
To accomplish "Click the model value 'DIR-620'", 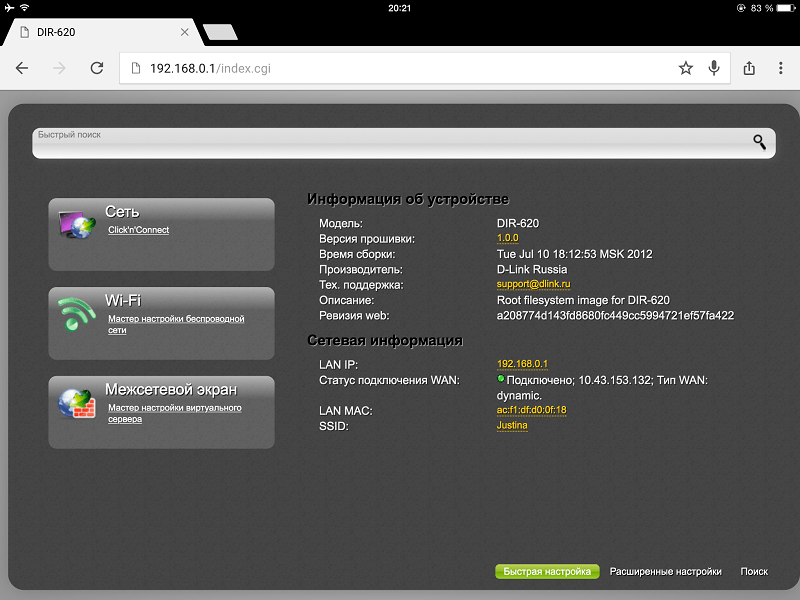I will tap(518, 223).
